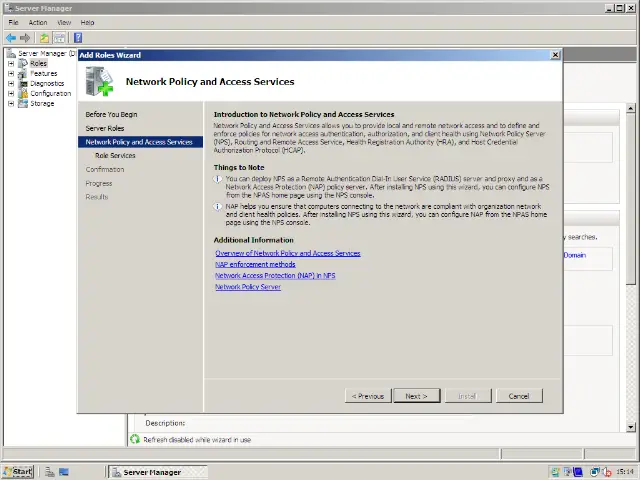Expand the Storage tree node
Image resolution: width=640 pixels, height=480 pixels.
coord(11,104)
